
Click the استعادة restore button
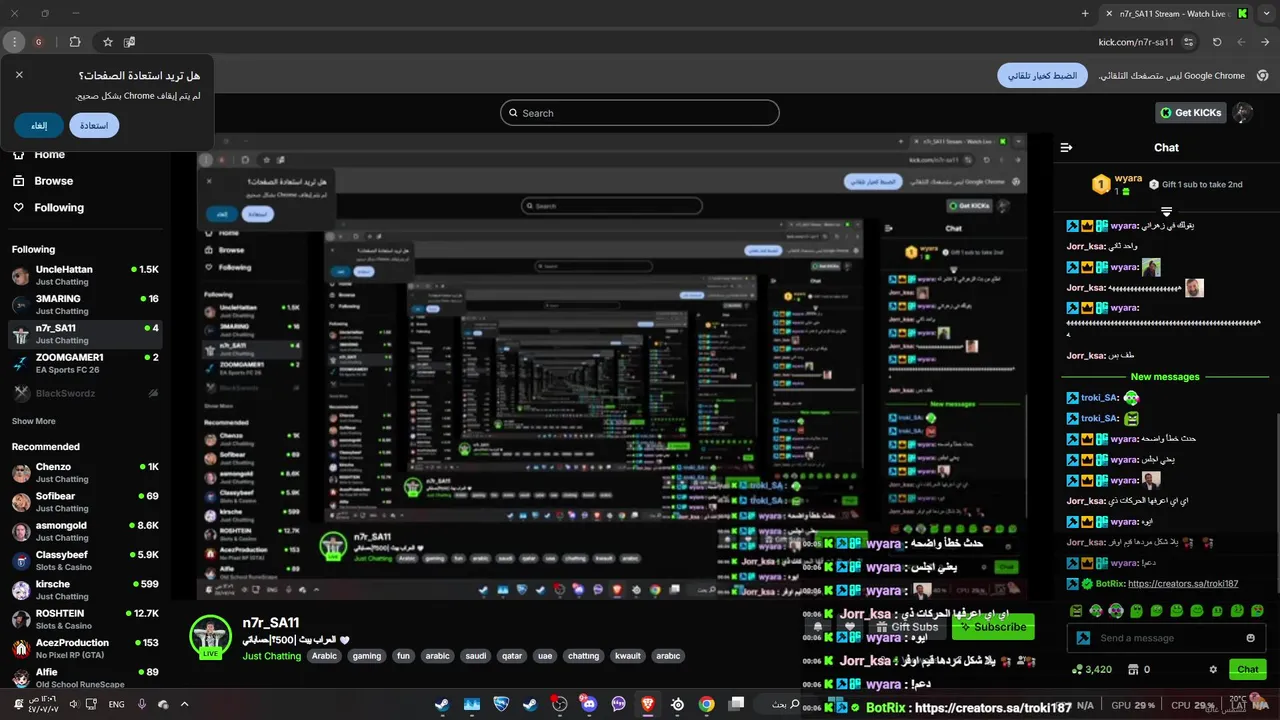click(94, 125)
